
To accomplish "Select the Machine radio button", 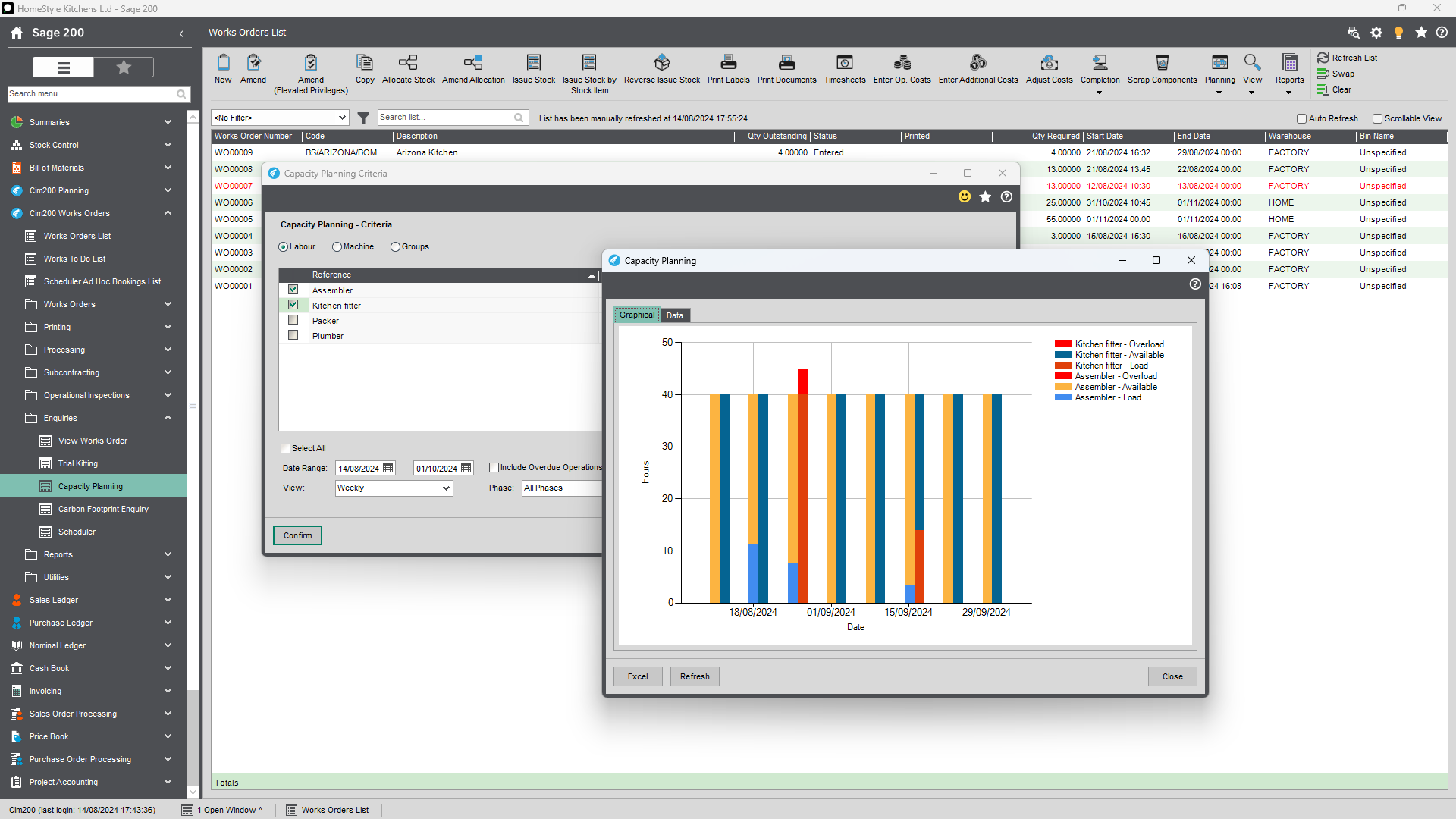I will (337, 247).
